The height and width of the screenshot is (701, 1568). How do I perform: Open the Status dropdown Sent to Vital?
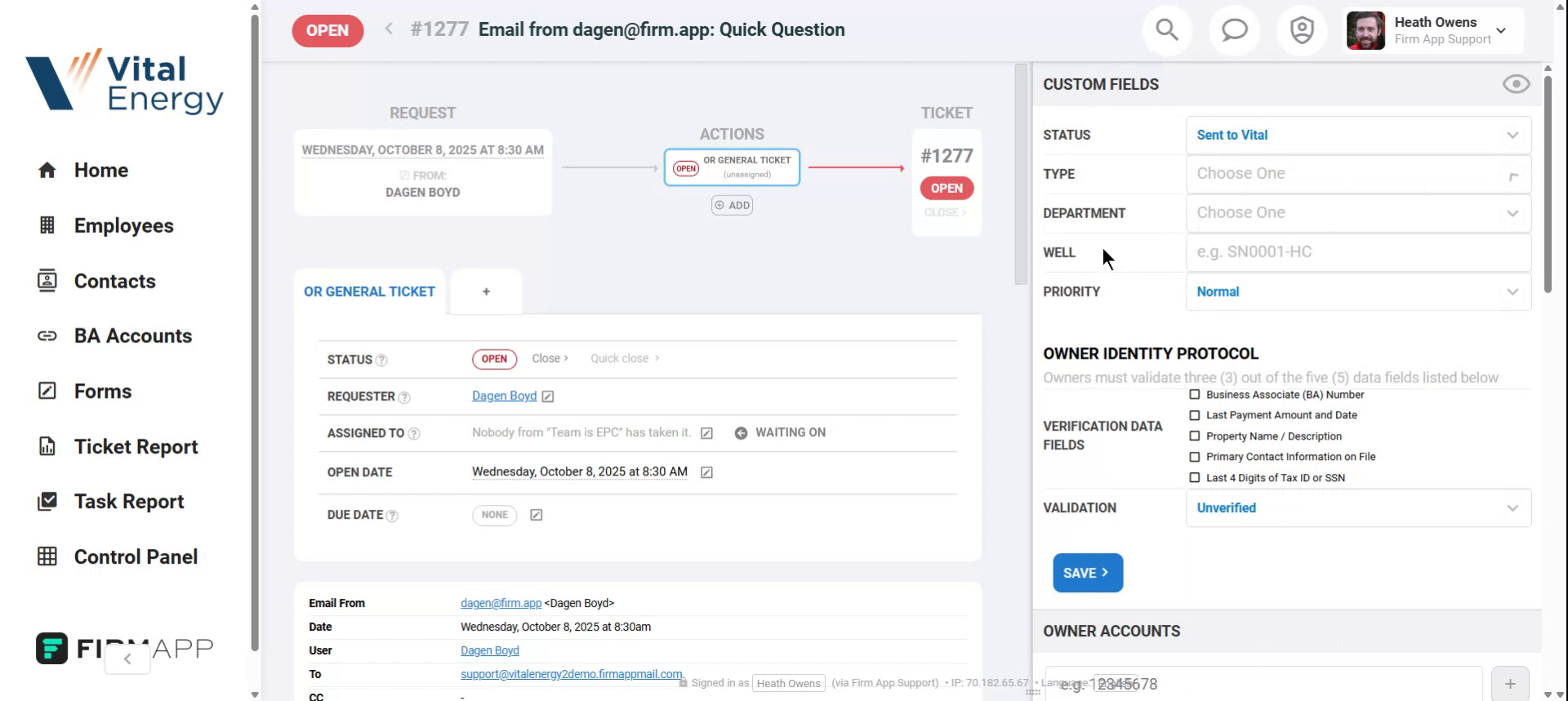tap(1357, 135)
